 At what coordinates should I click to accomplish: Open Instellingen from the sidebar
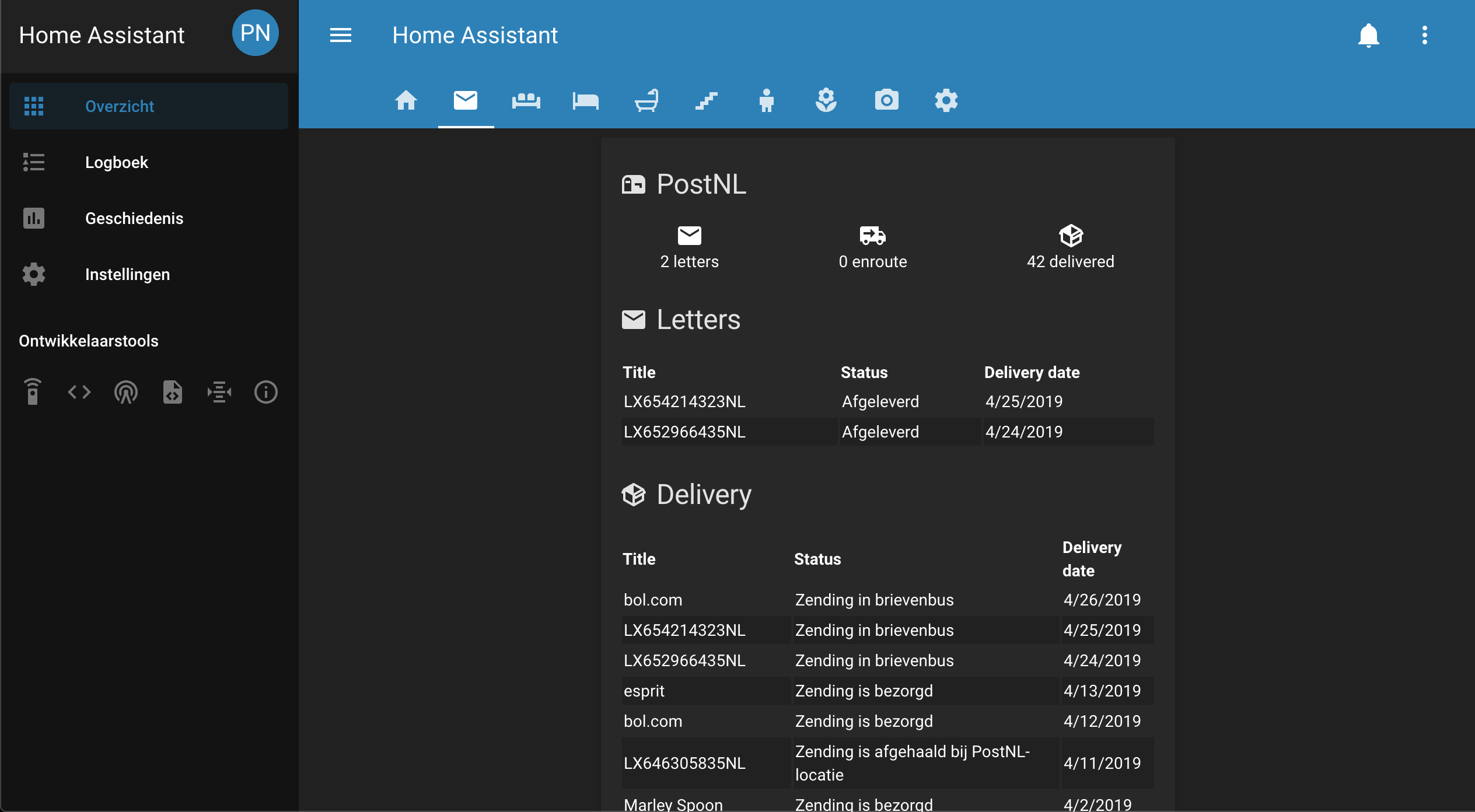coord(149,274)
